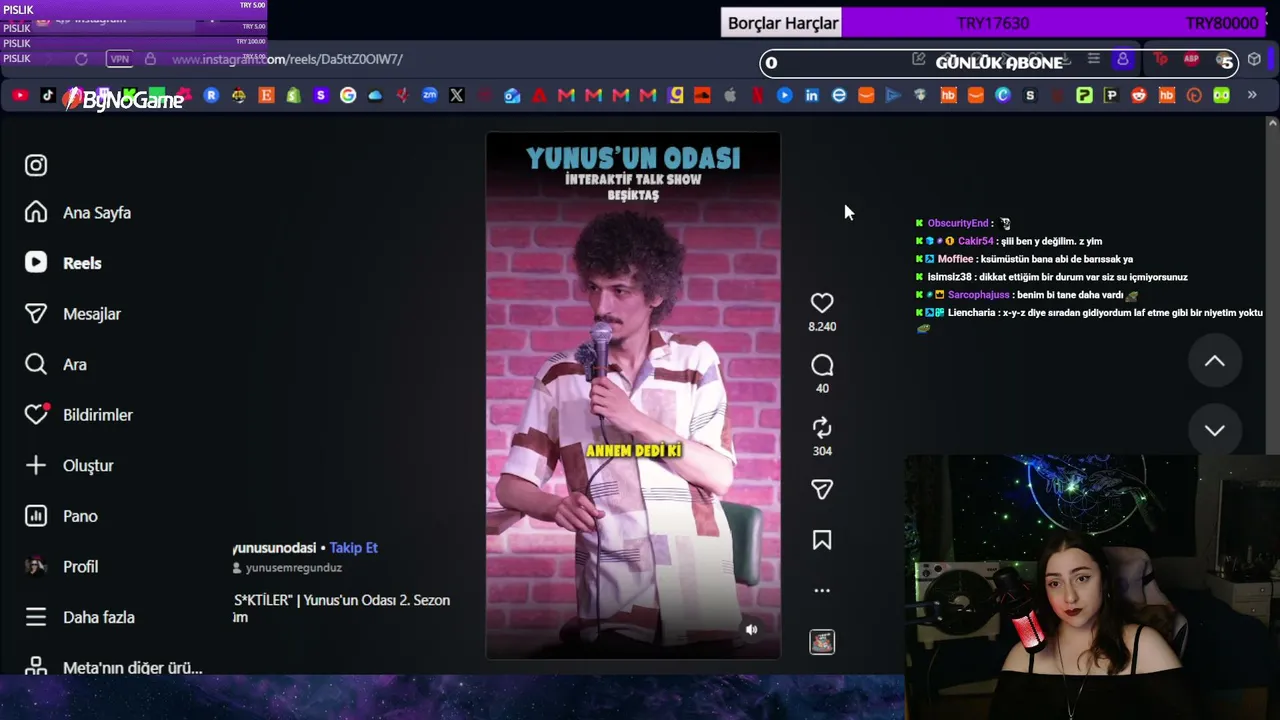Image resolution: width=1280 pixels, height=720 pixels.
Task: Open the Etsy bookmark
Action: coord(266,95)
